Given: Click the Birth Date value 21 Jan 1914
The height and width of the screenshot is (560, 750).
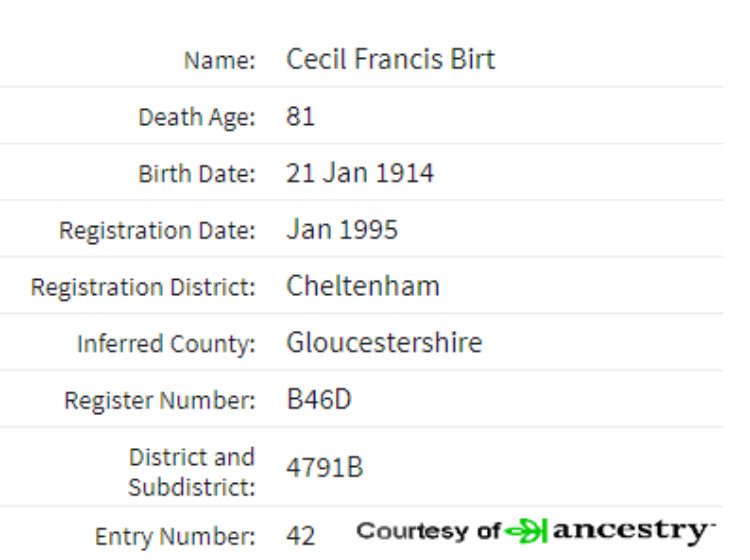Looking at the screenshot, I should [360, 173].
